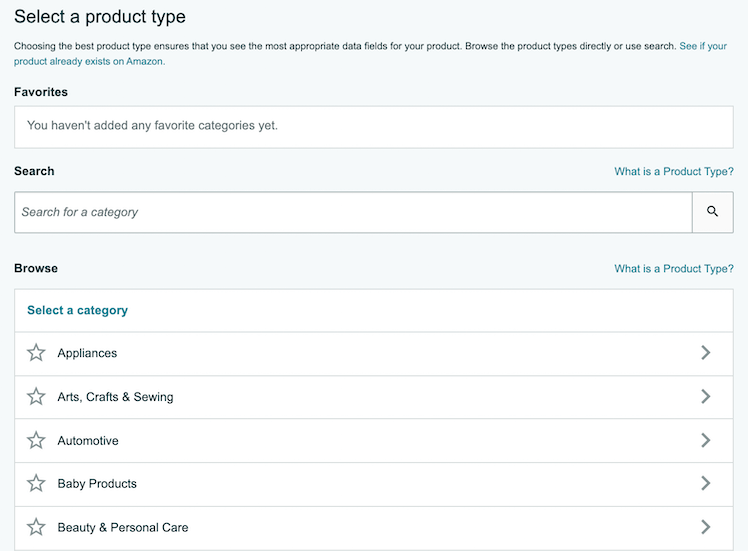The width and height of the screenshot is (748, 551).
Task: Follow 'See if your product already exists' link
Action: [x=702, y=47]
